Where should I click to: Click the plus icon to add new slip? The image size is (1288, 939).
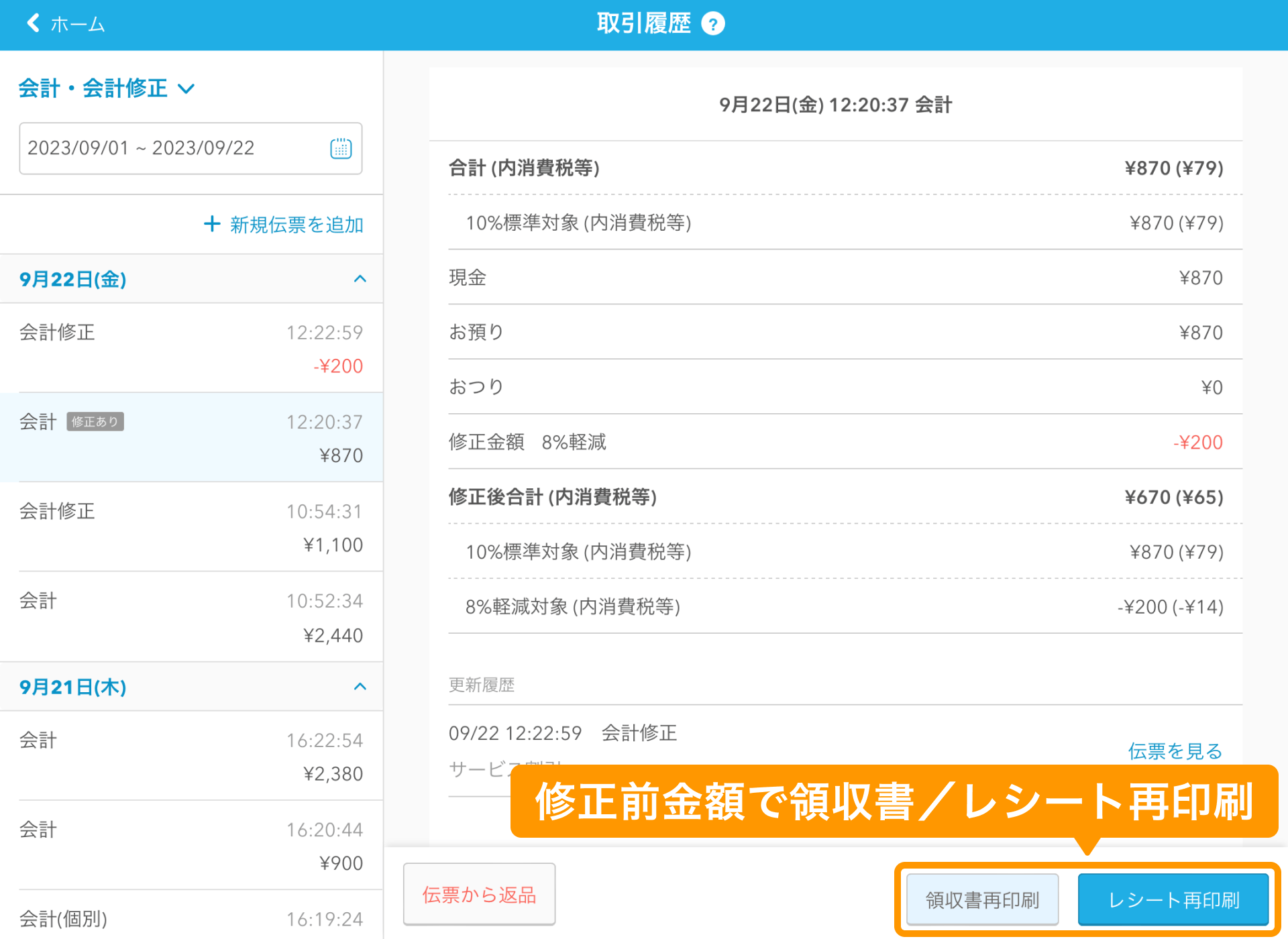[x=212, y=224]
